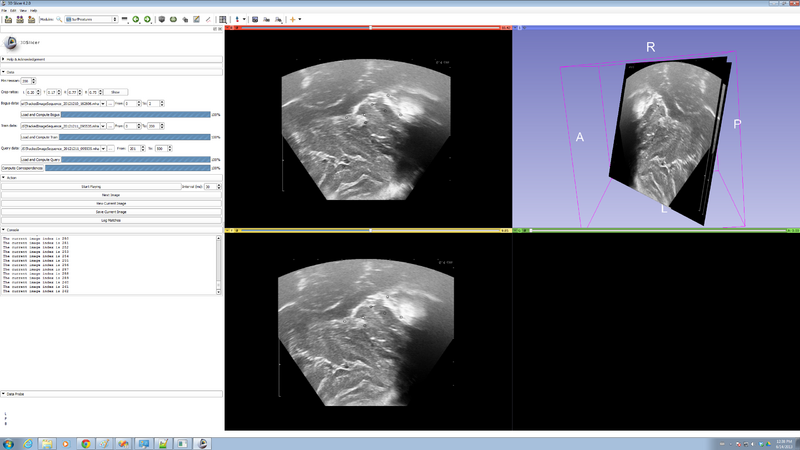This screenshot has width=800, height=450.
Task: Go to next module with green forward arrow
Action: coord(148,19)
